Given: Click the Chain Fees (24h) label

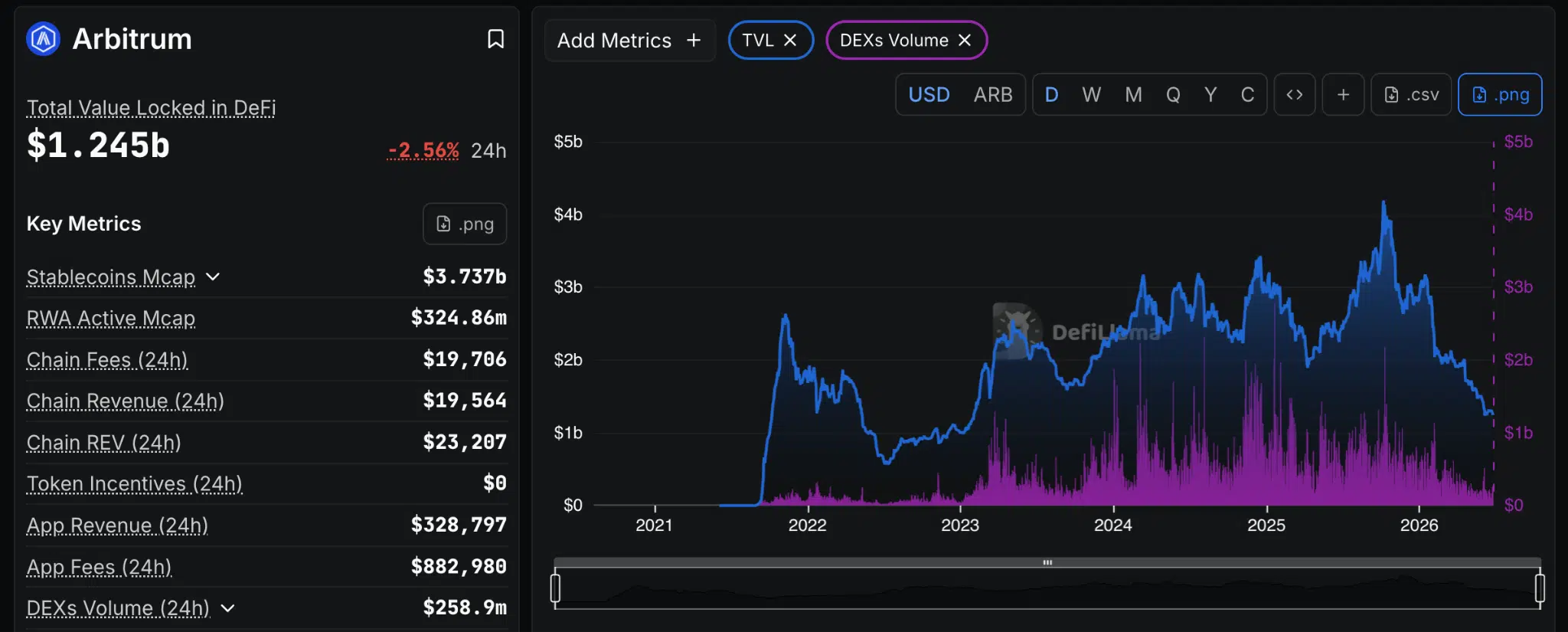Looking at the screenshot, I should [x=107, y=359].
